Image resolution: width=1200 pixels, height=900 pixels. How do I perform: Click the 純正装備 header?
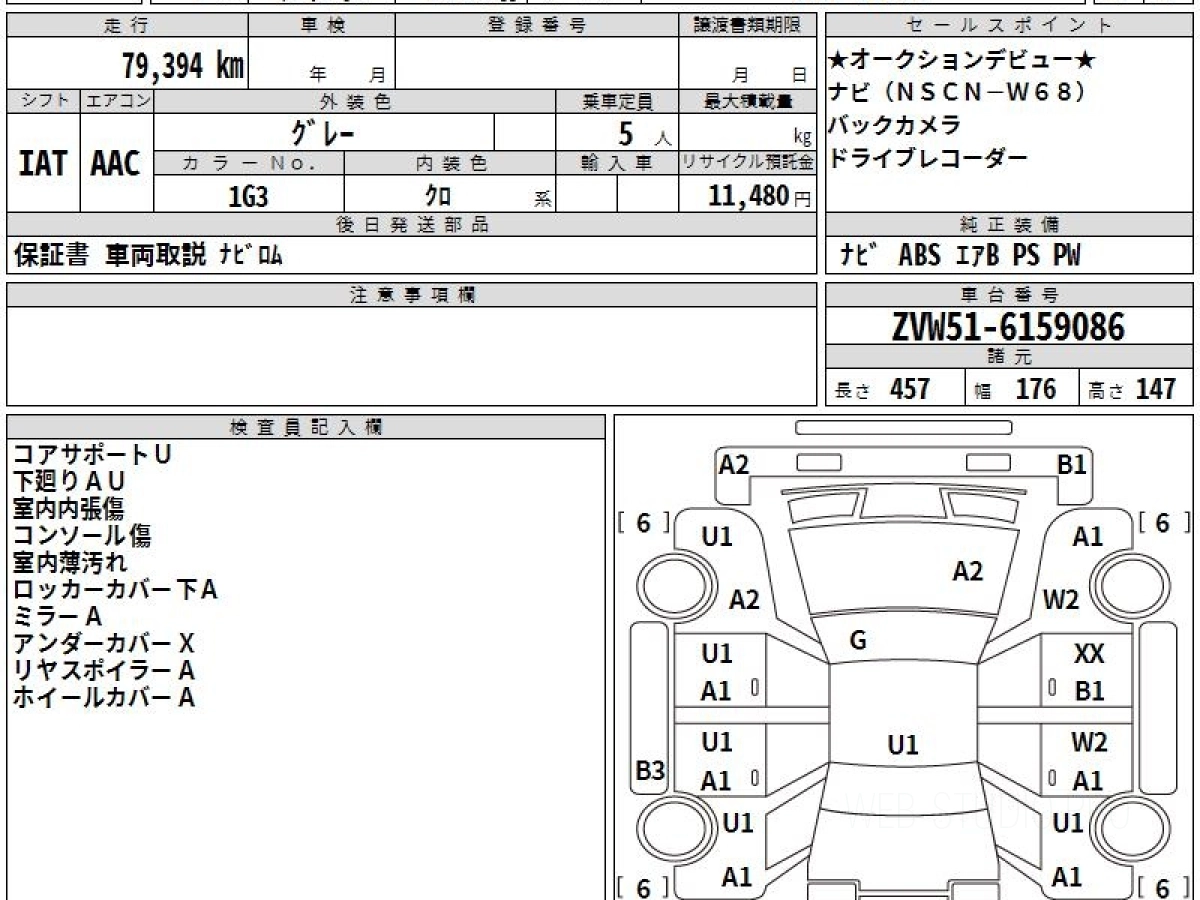1010,225
